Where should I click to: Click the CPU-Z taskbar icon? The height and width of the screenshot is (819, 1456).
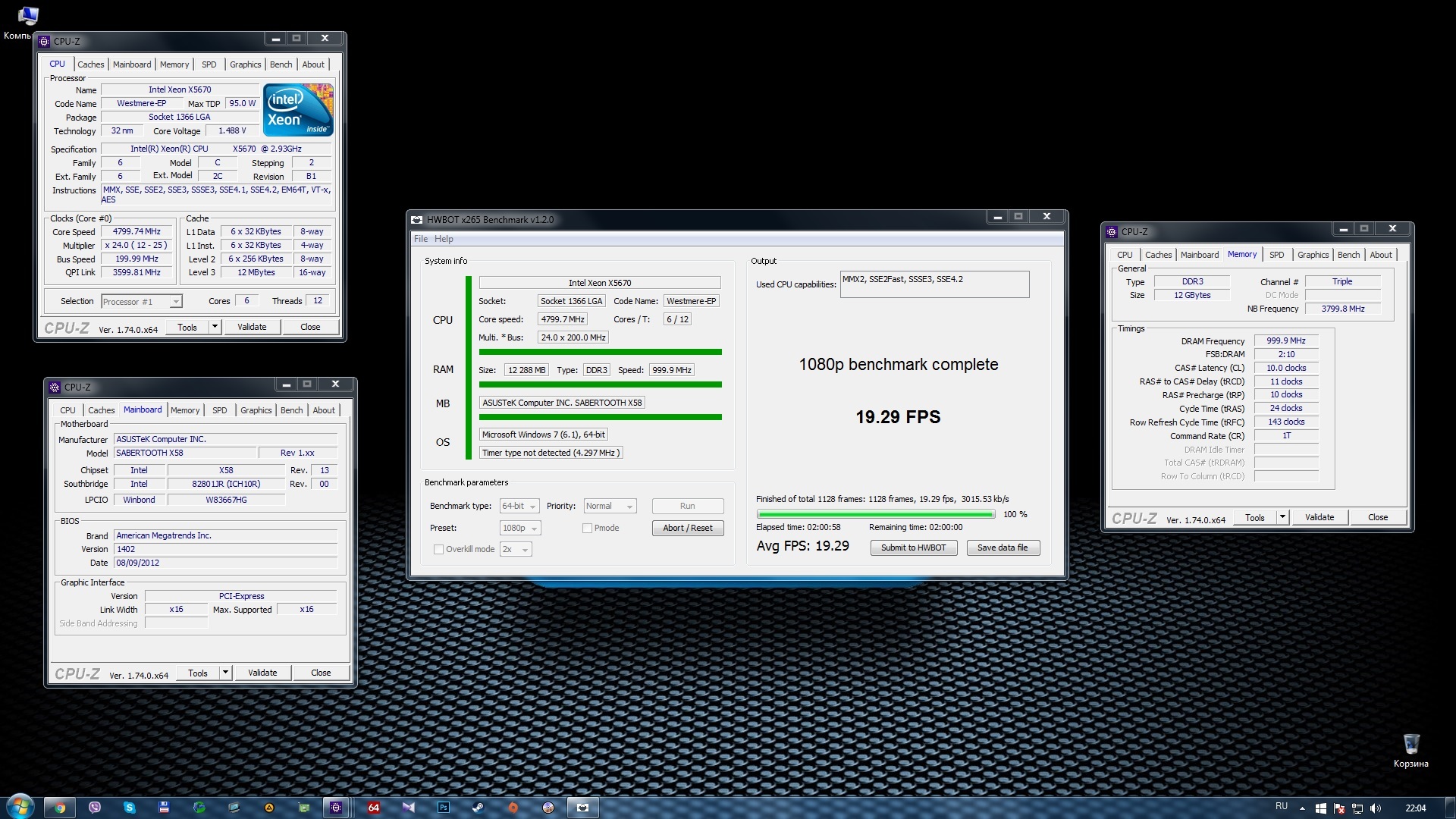coord(336,808)
